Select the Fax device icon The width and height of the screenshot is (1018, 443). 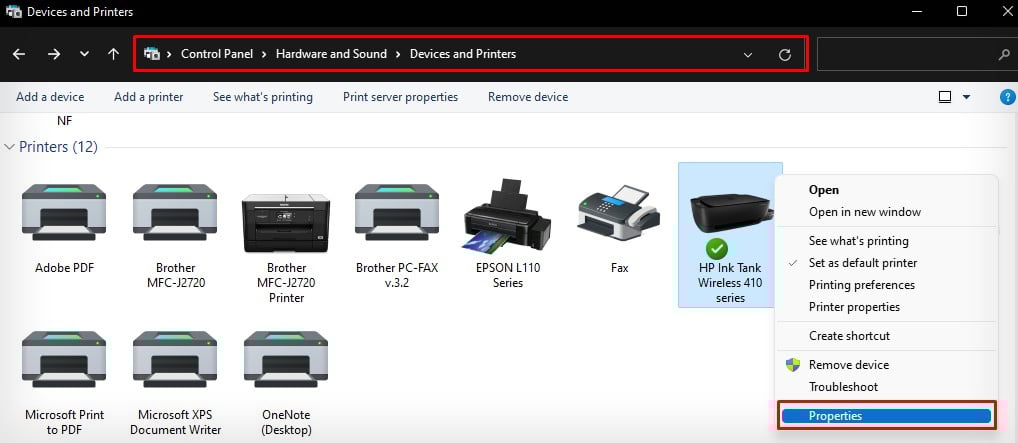click(x=619, y=212)
